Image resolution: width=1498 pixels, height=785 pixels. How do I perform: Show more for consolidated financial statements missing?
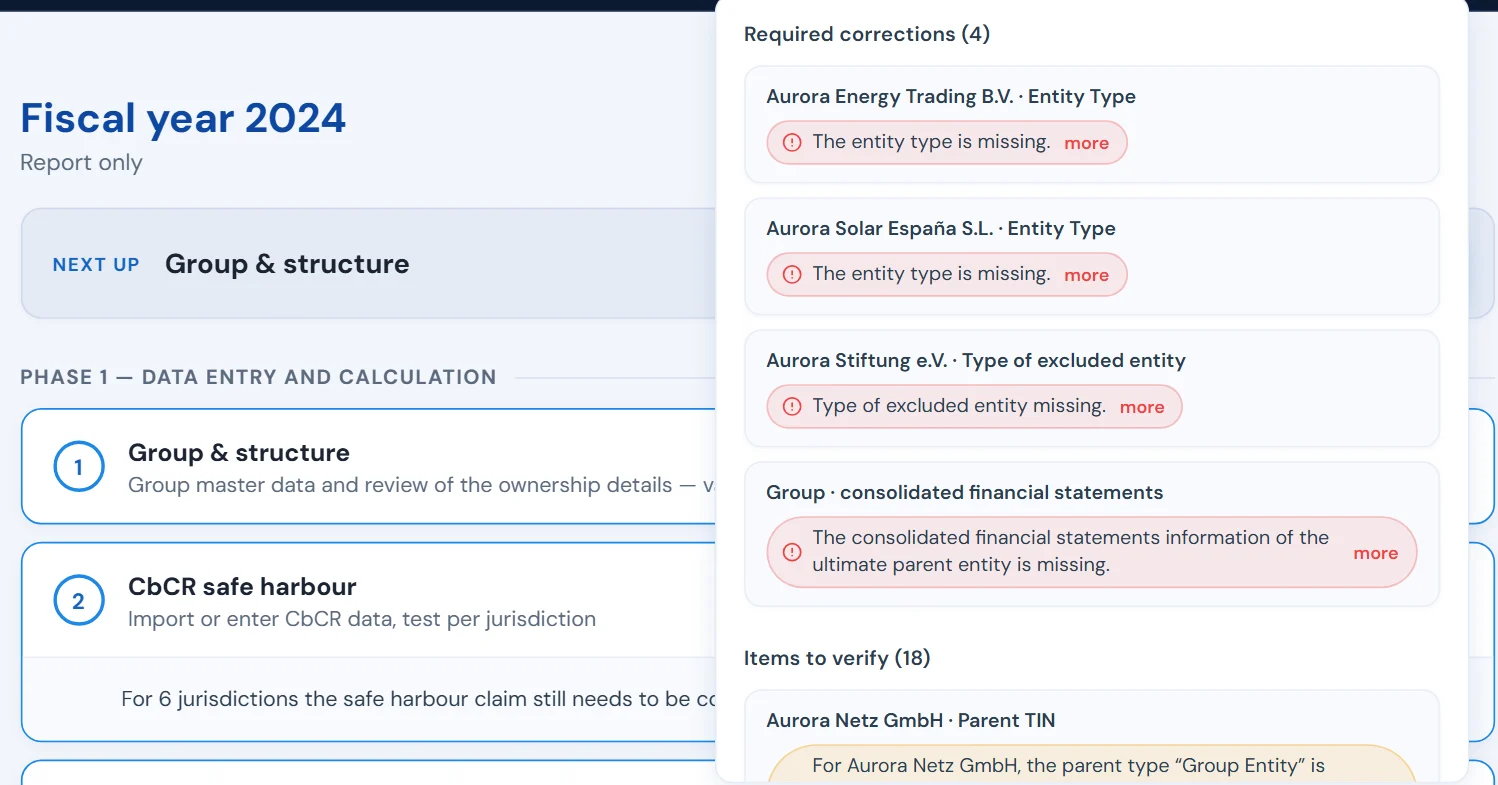(1375, 553)
